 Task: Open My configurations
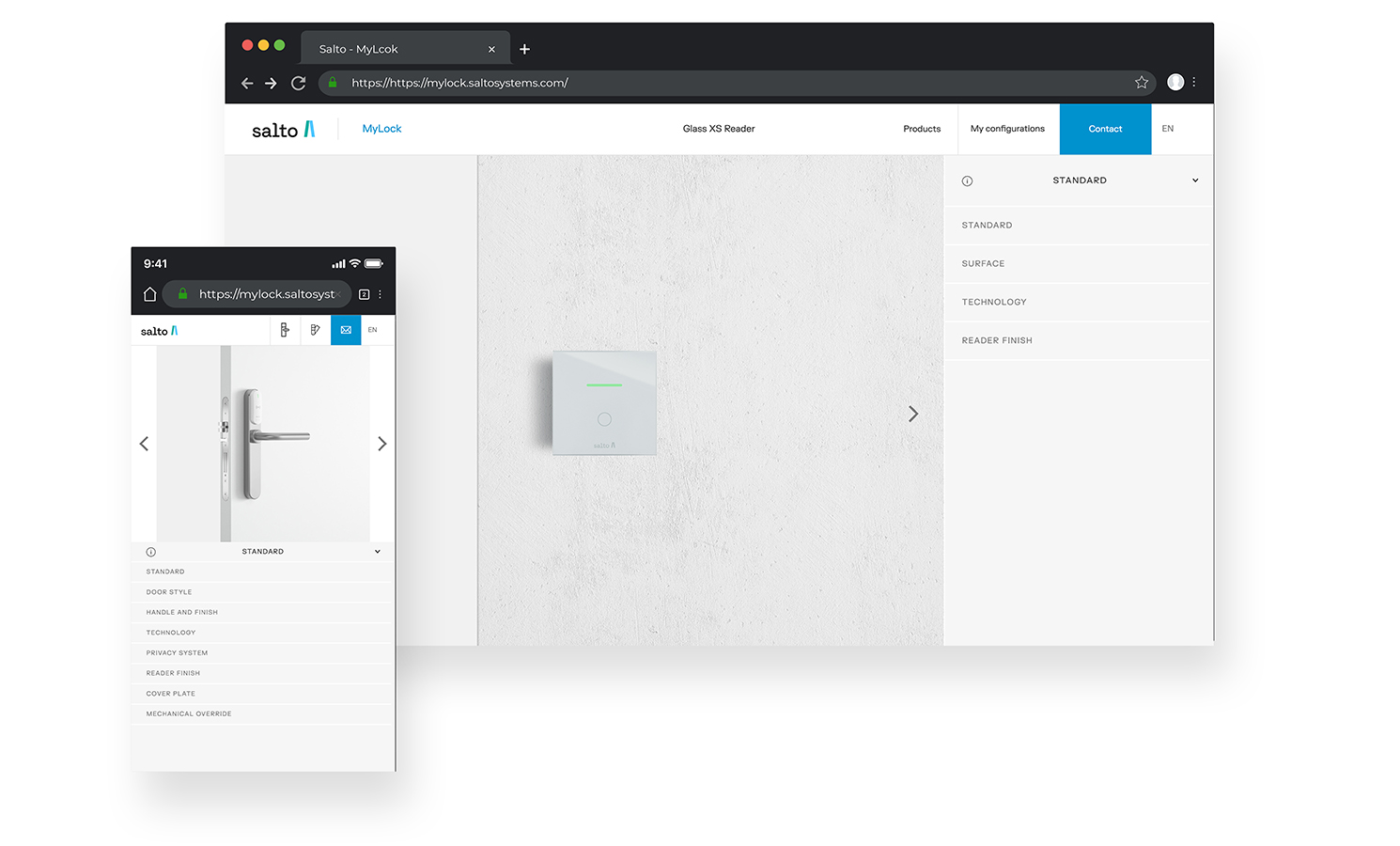click(x=1007, y=129)
